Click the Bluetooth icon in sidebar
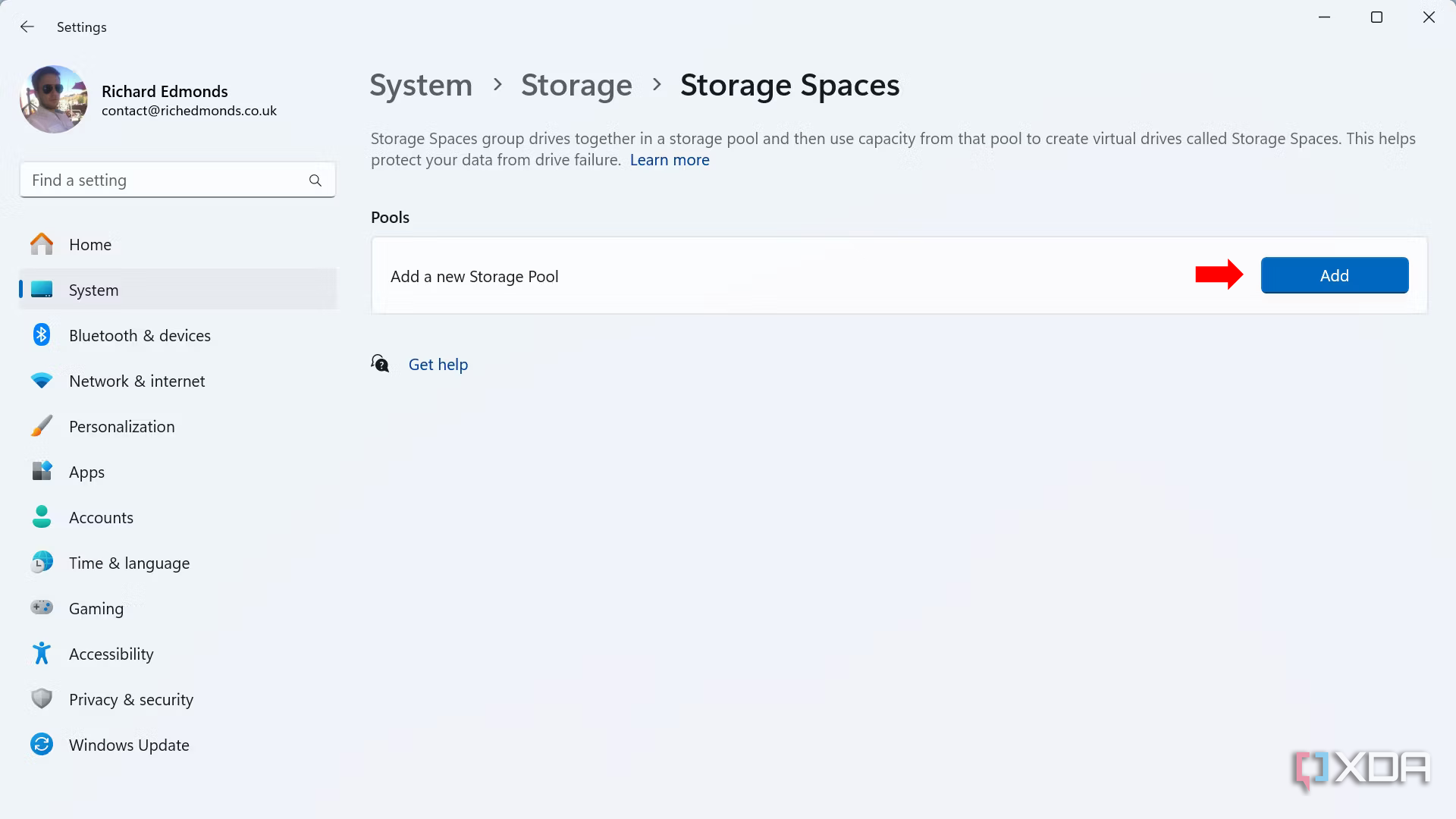This screenshot has width=1456, height=819. 42,335
